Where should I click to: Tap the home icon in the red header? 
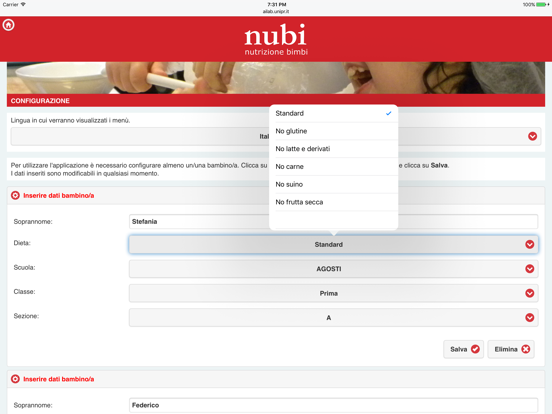pos(8,25)
